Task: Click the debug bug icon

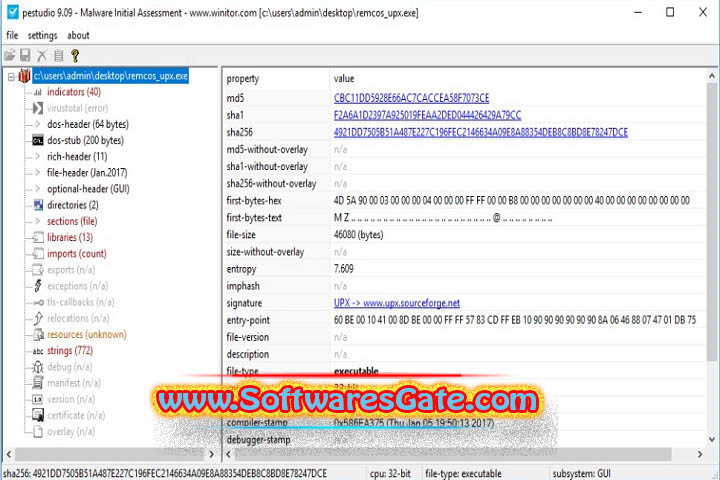Action: coord(38,367)
